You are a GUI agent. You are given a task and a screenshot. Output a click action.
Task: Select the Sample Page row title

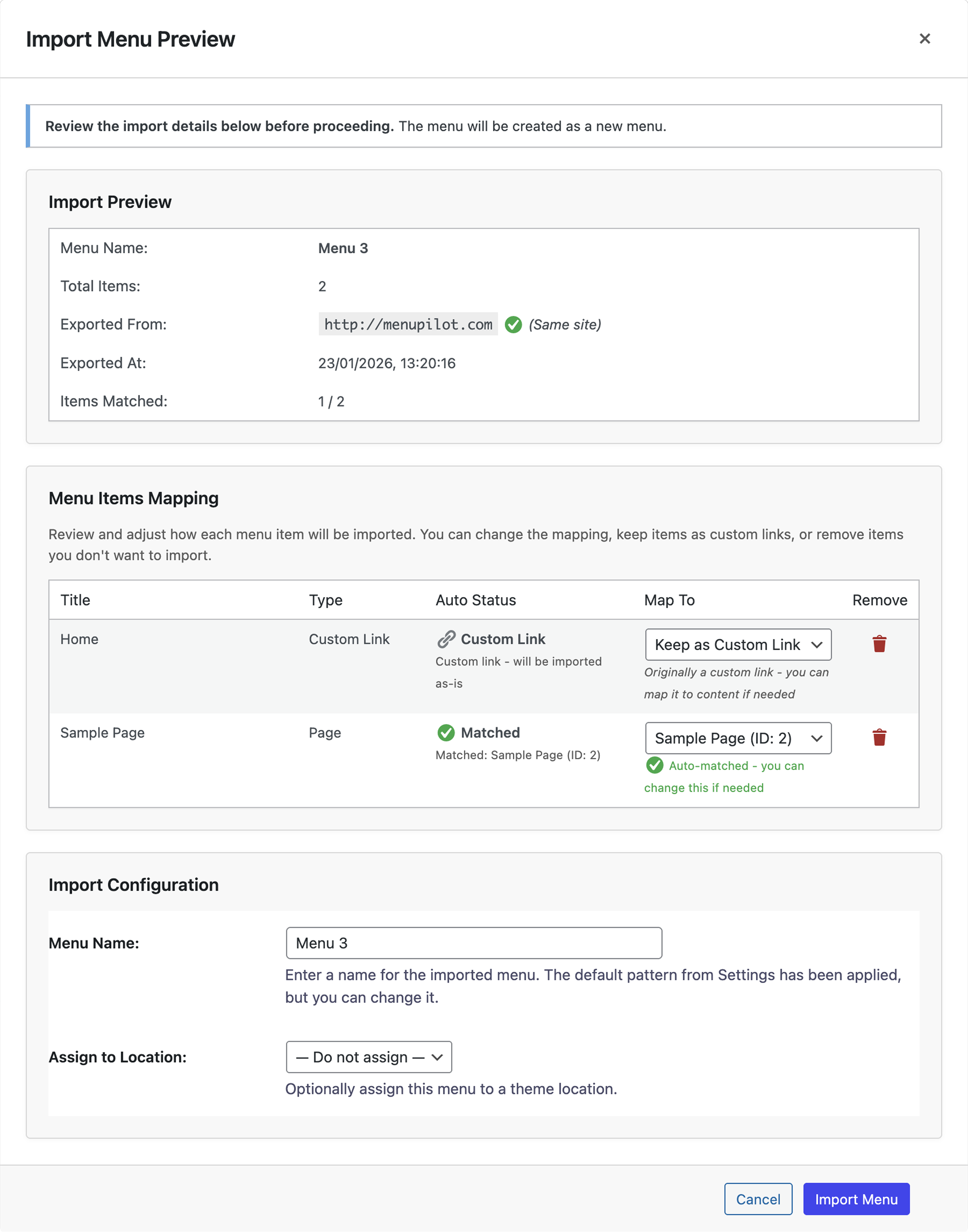click(103, 733)
